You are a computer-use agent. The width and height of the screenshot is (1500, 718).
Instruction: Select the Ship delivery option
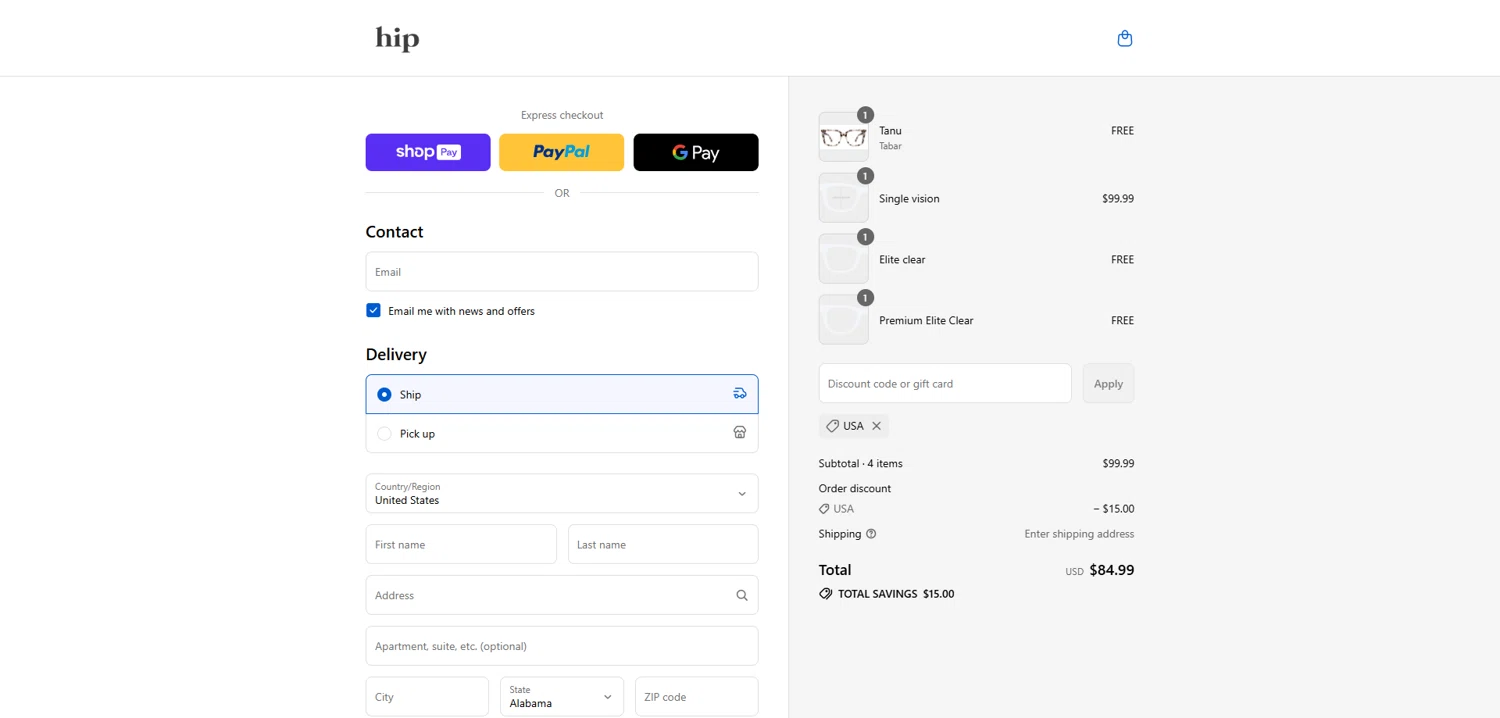click(x=562, y=394)
